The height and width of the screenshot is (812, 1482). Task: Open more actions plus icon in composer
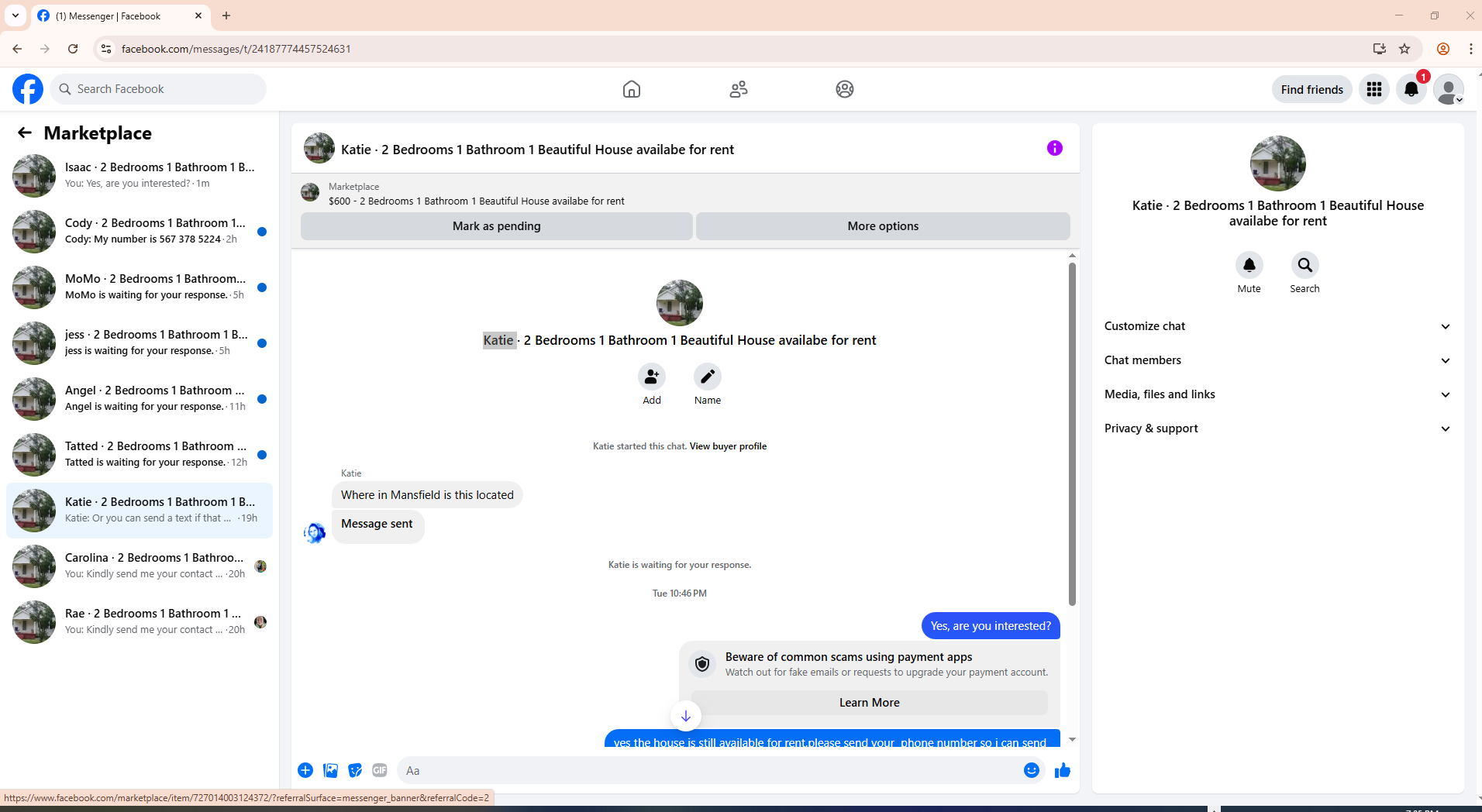[x=305, y=770]
